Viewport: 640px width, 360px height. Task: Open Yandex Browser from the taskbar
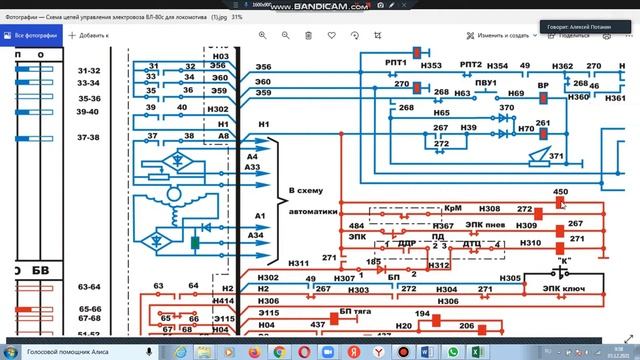point(379,352)
